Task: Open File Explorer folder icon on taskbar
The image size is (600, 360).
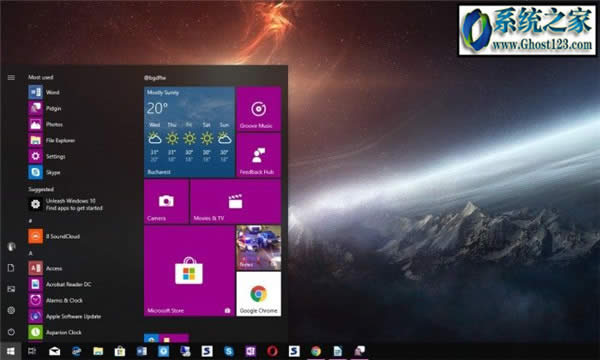Action: click(x=98, y=351)
